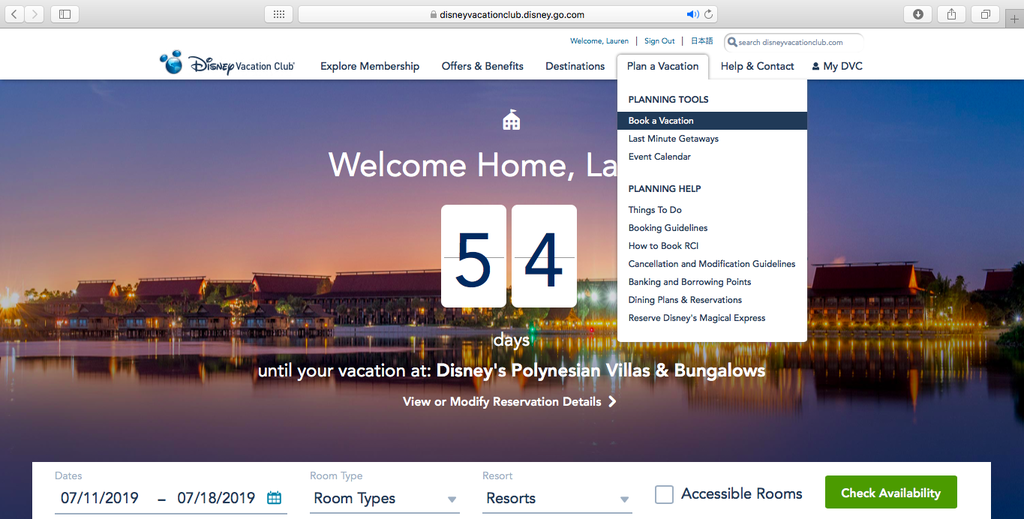Open Destinations menu
The image size is (1024, 519).
coord(575,66)
